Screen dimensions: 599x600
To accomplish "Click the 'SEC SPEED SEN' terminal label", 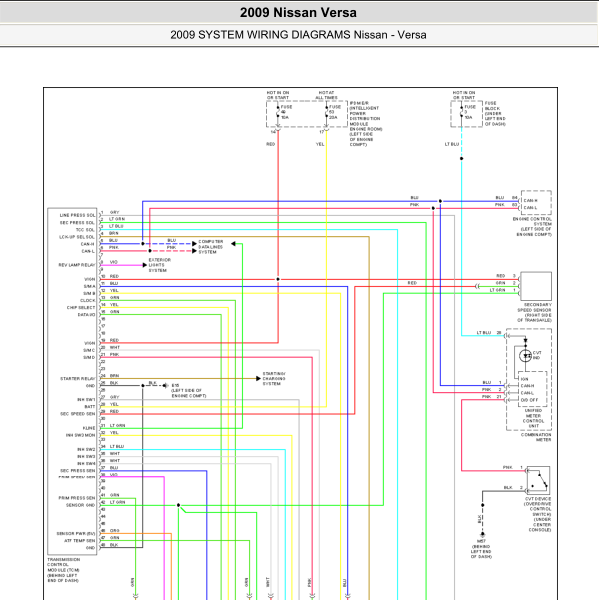I will [77, 414].
